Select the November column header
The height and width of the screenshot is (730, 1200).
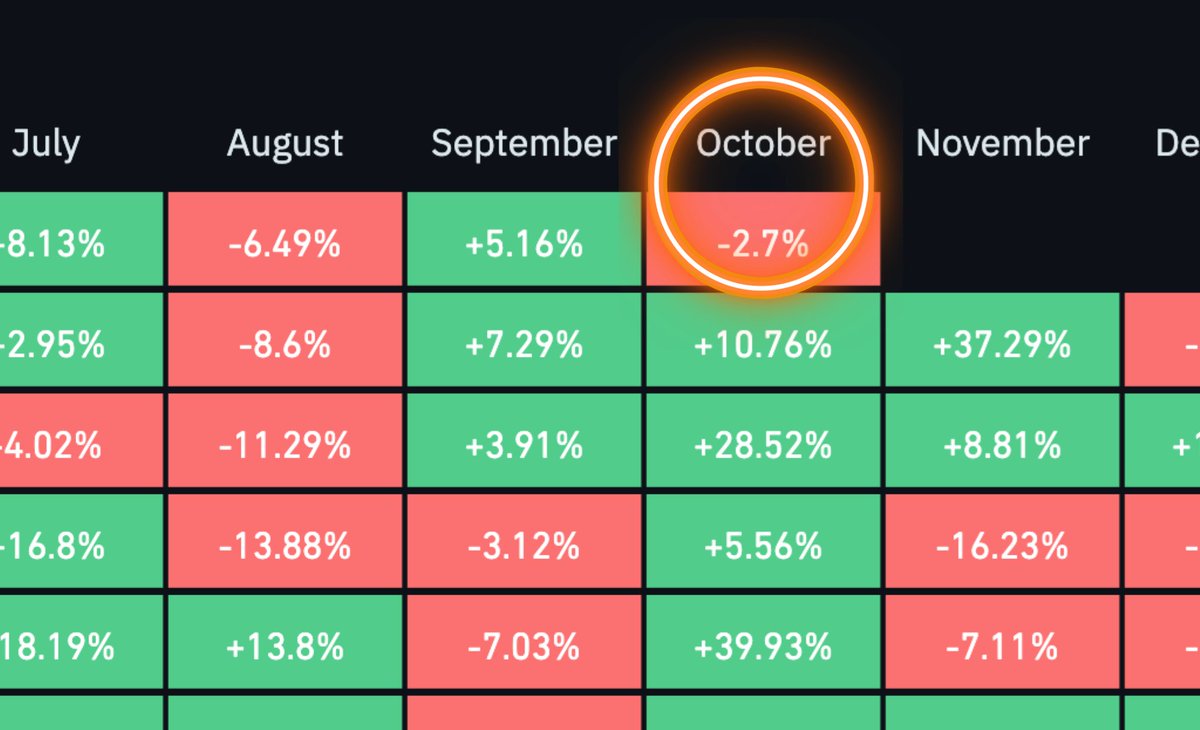pyautogui.click(x=1002, y=144)
